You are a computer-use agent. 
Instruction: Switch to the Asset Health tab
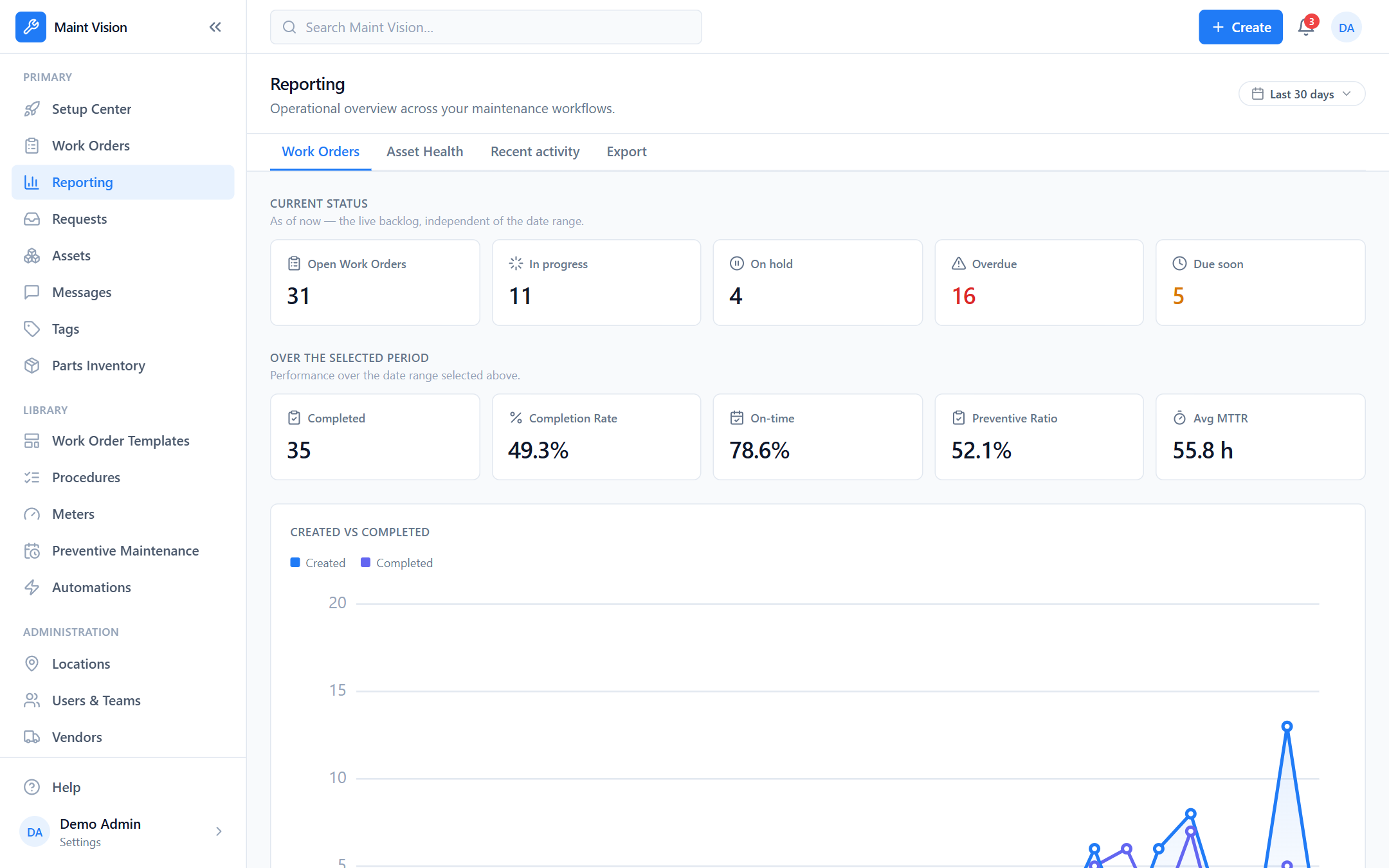point(424,152)
